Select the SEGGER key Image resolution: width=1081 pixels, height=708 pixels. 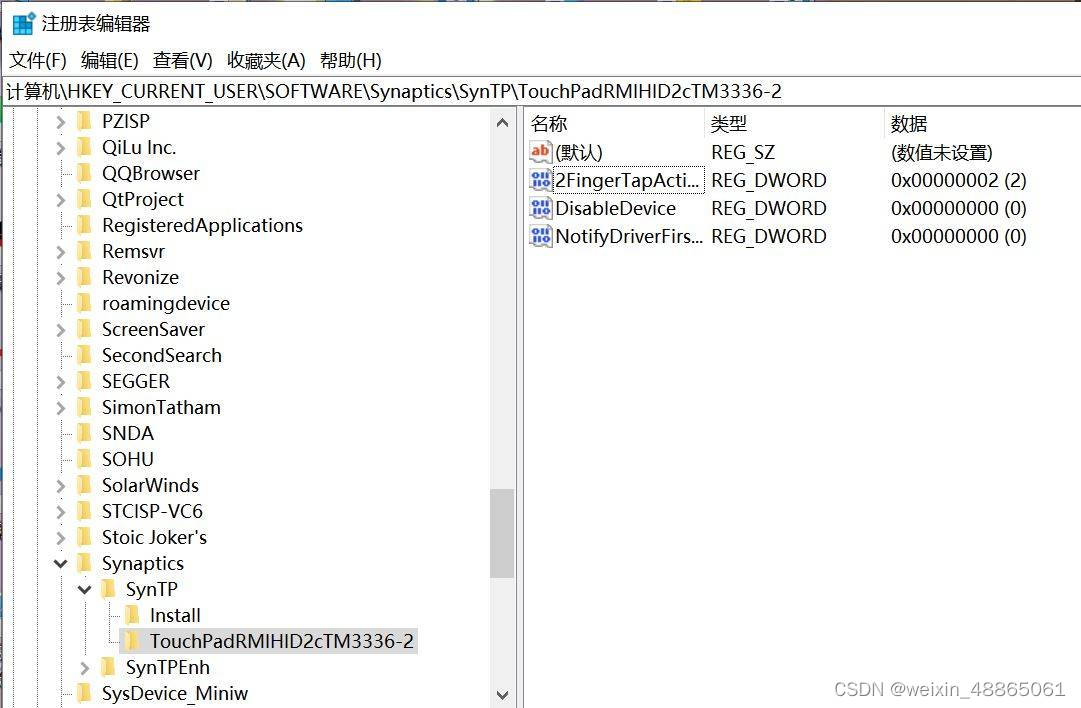(x=136, y=382)
